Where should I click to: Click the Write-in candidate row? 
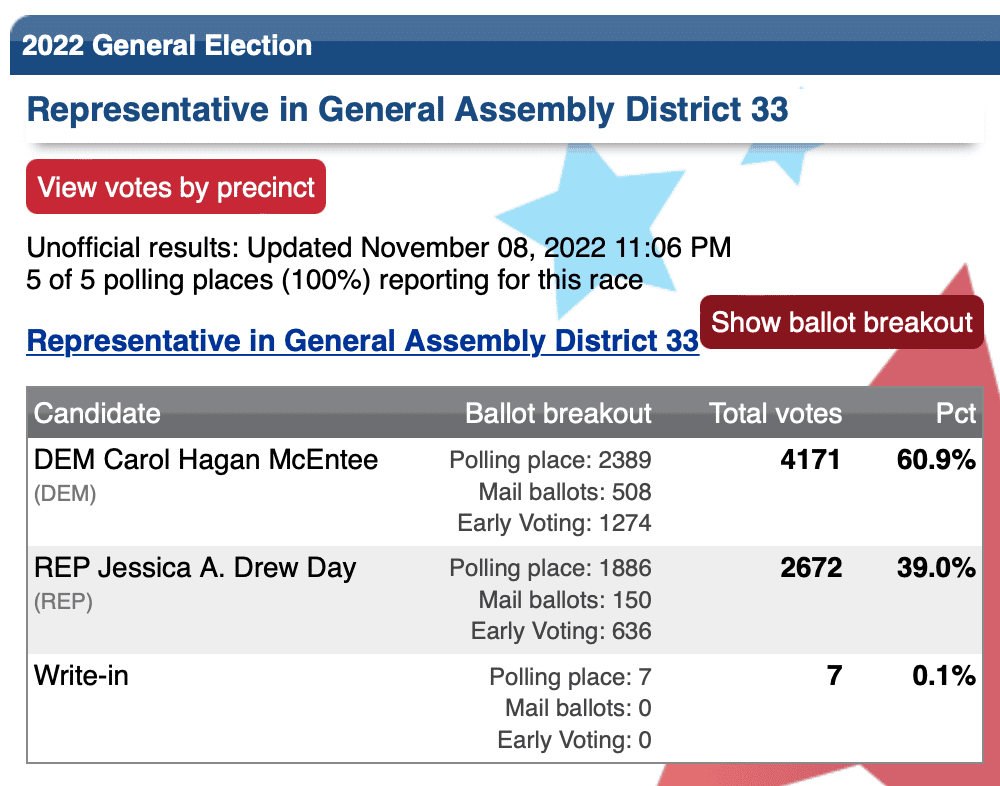(x=504, y=708)
